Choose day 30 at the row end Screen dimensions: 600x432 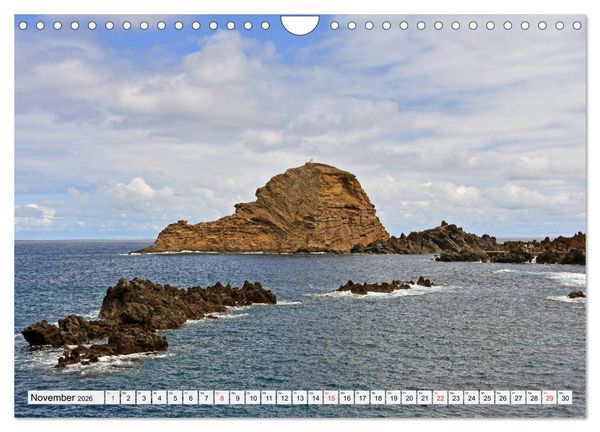coord(565,398)
